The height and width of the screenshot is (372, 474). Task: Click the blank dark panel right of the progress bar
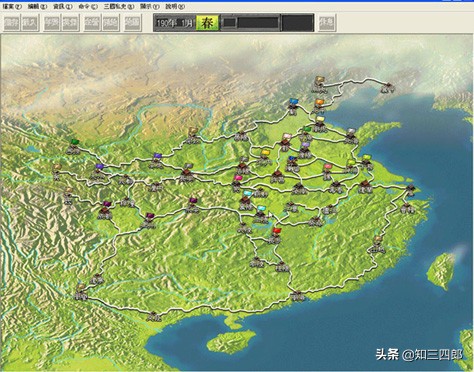pyautogui.click(x=297, y=23)
